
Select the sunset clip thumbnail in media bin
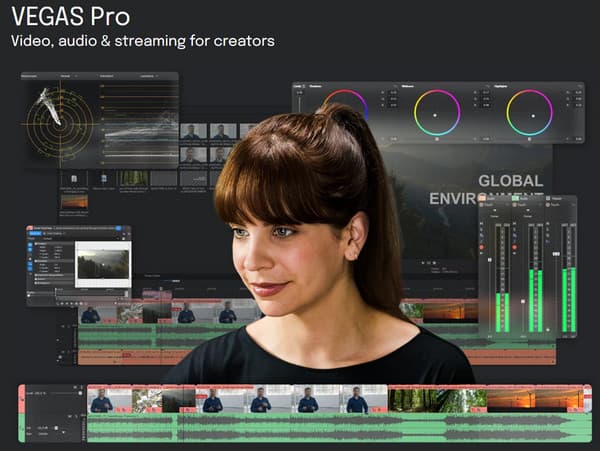[74, 202]
